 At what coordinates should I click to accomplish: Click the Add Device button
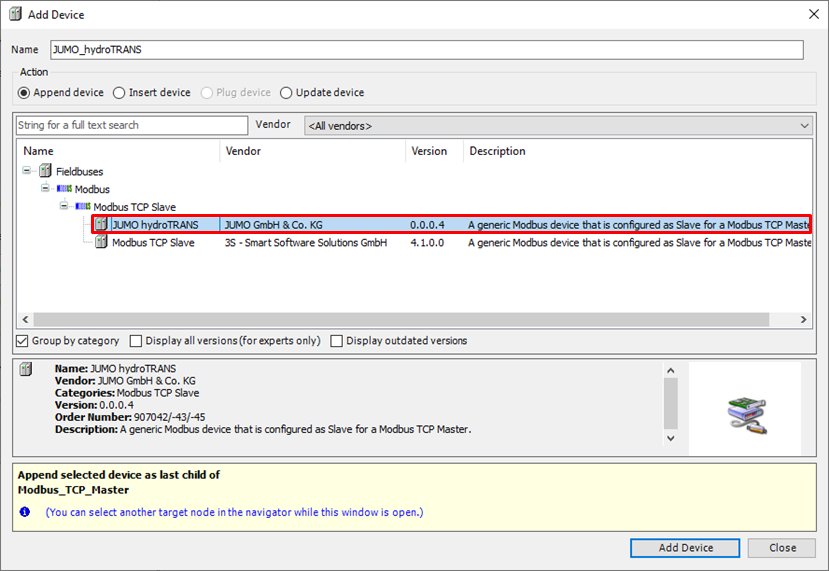click(x=685, y=548)
